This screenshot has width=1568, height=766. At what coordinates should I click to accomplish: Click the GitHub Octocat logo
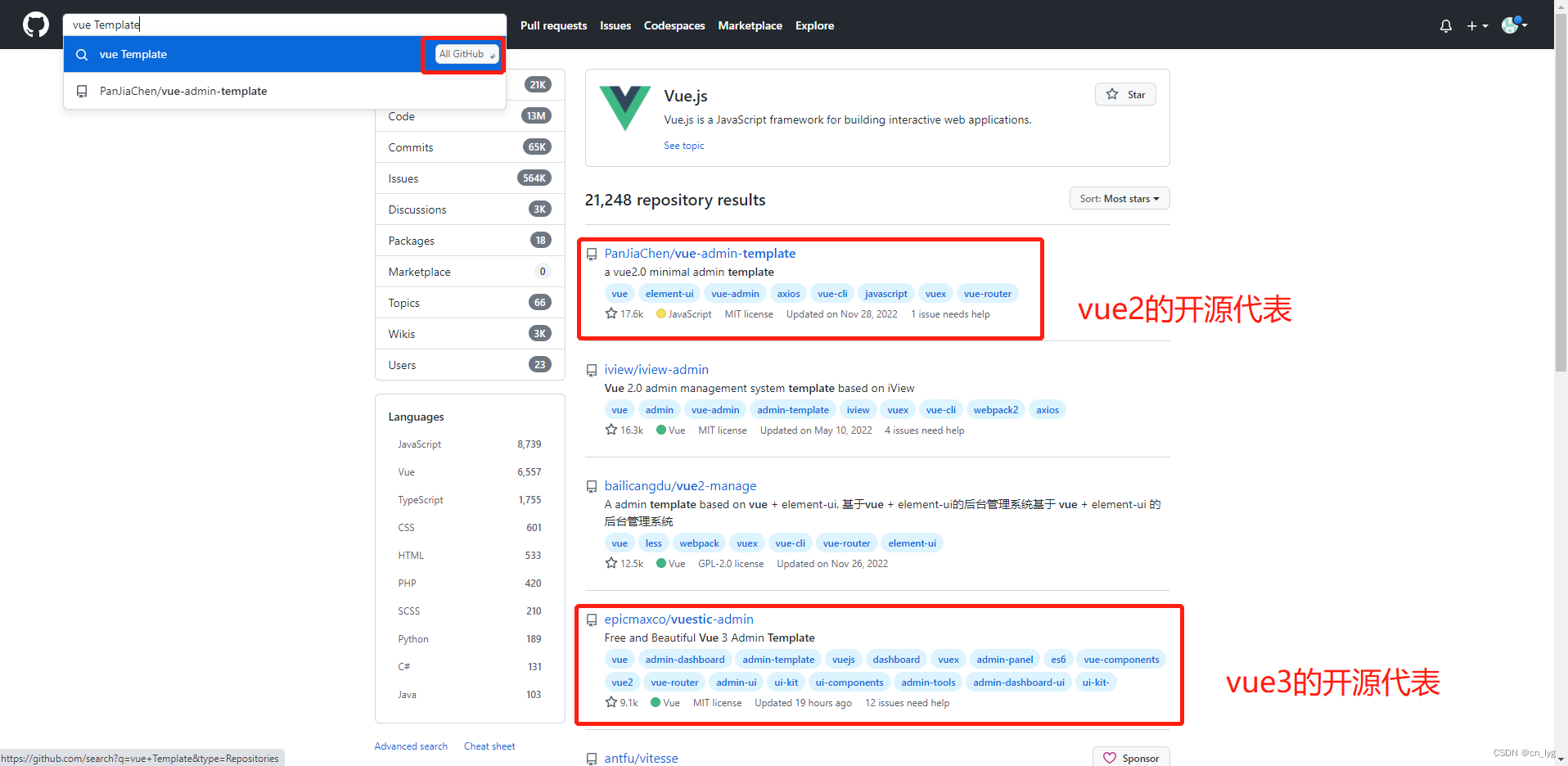36,25
